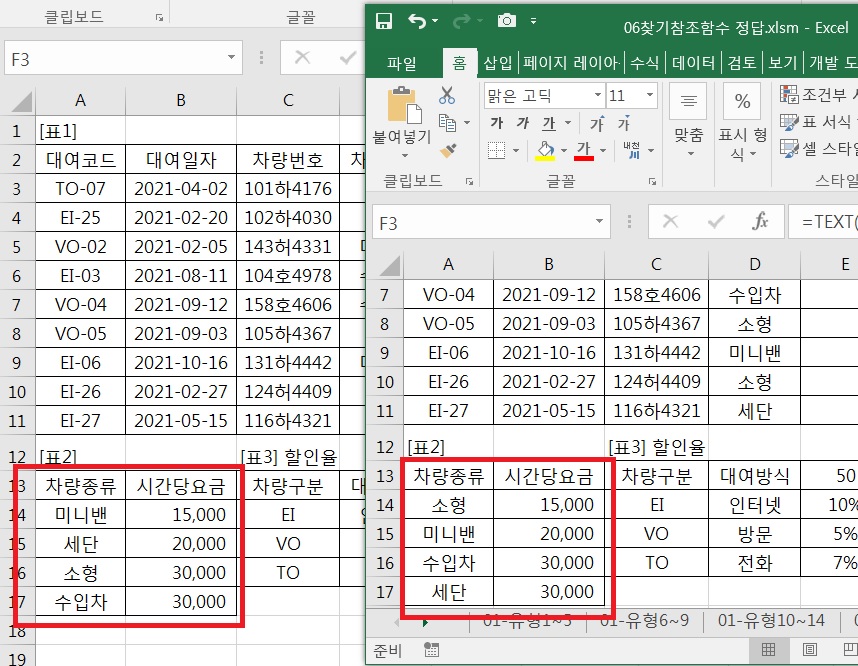
Task: Open the 삽입 ribbon tab
Action: coord(497,63)
